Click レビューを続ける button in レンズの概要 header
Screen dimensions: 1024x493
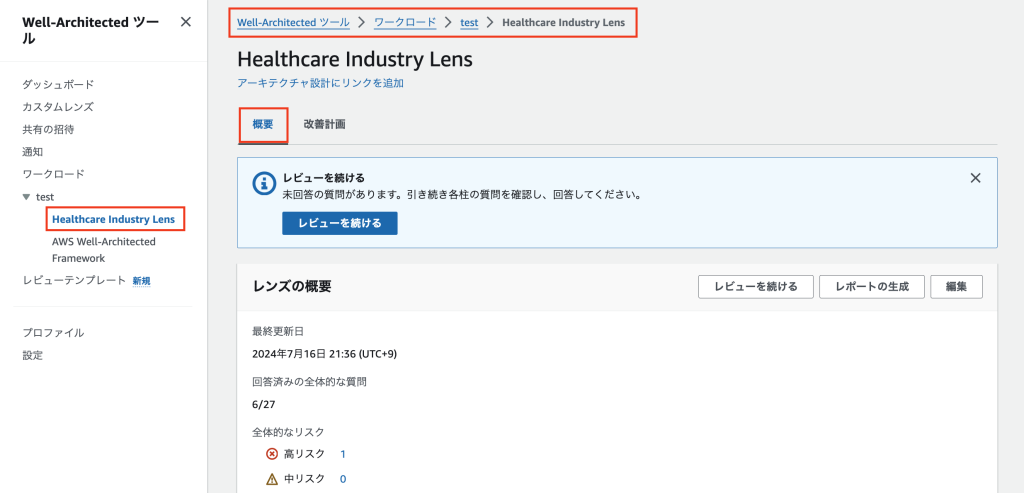click(x=756, y=287)
